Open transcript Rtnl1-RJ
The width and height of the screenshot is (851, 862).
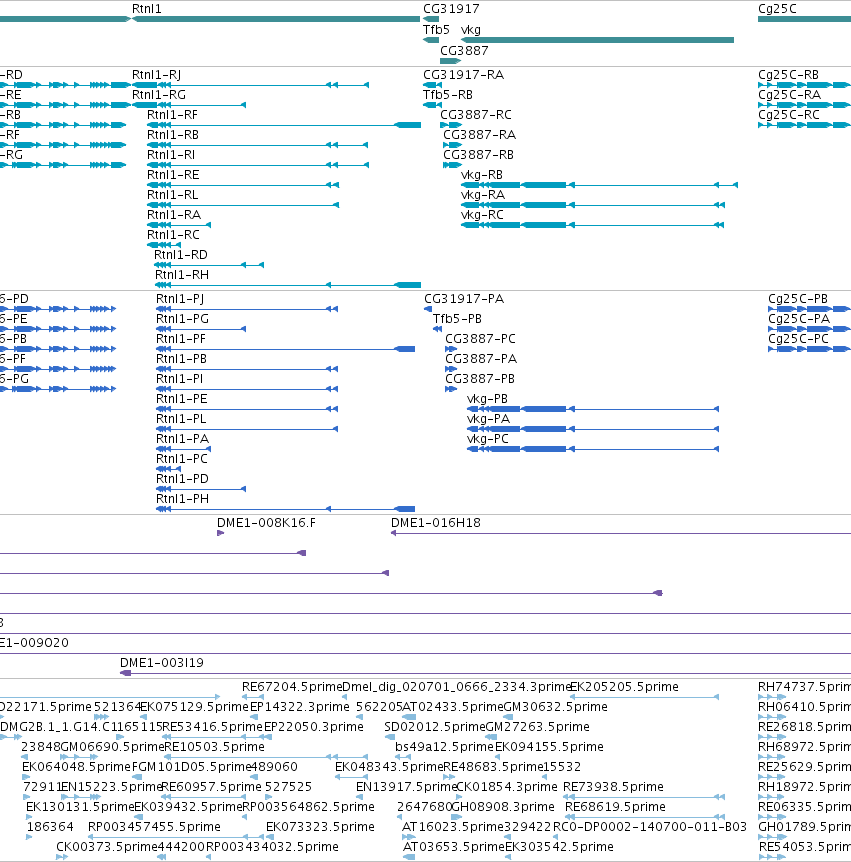(x=156, y=75)
